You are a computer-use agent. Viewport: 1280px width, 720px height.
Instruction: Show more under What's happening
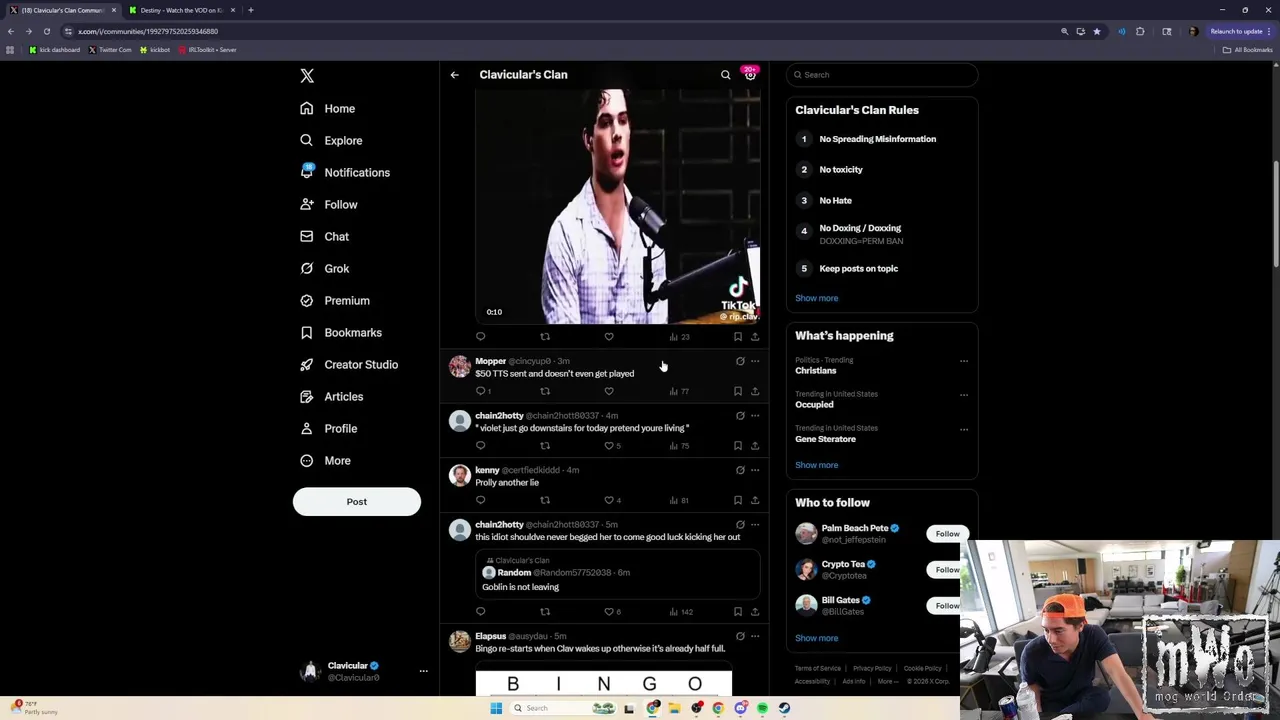pyautogui.click(x=817, y=465)
